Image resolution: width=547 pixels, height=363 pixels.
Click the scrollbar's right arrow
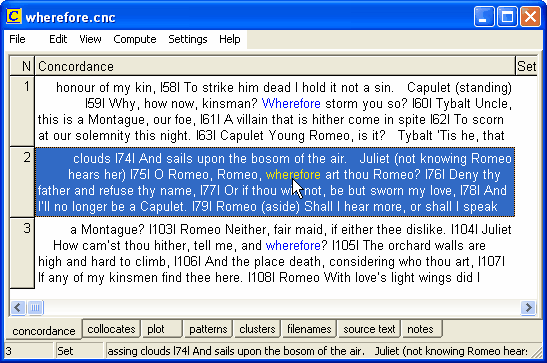pos(528,308)
